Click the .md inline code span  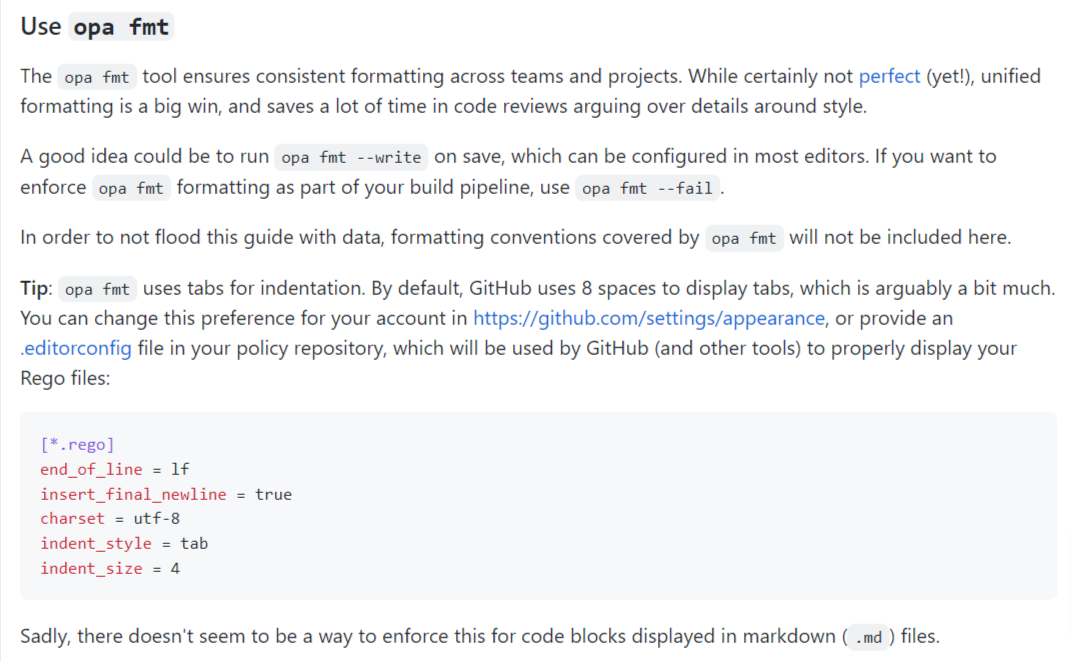click(x=867, y=637)
